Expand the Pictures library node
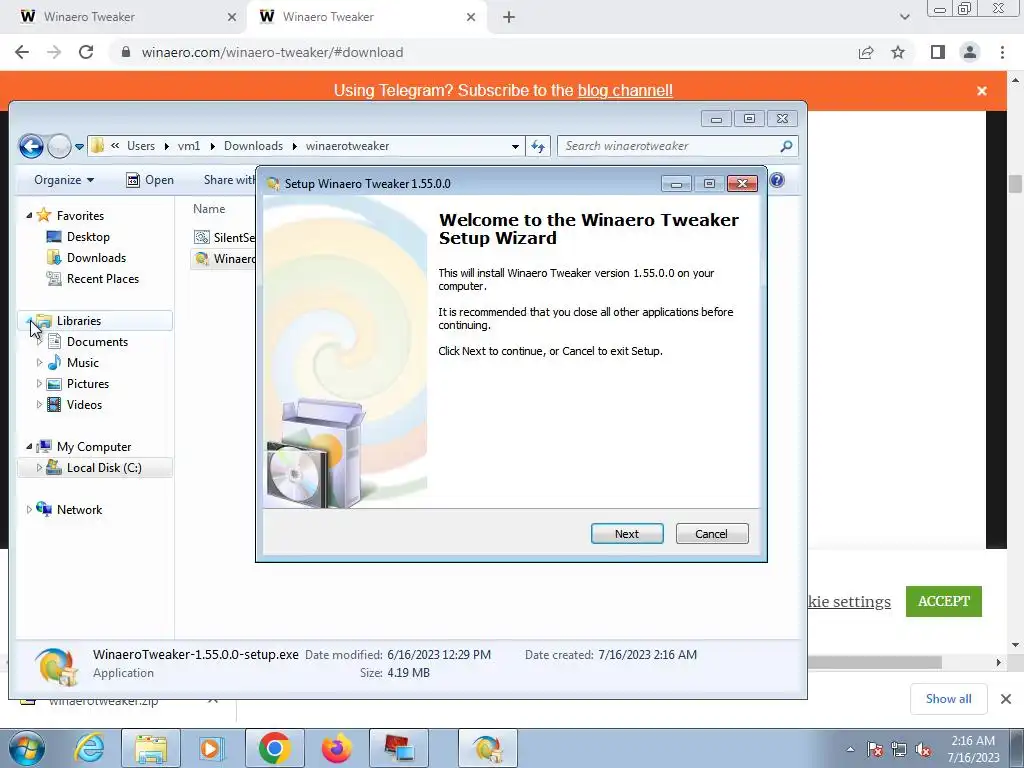 tap(39, 383)
